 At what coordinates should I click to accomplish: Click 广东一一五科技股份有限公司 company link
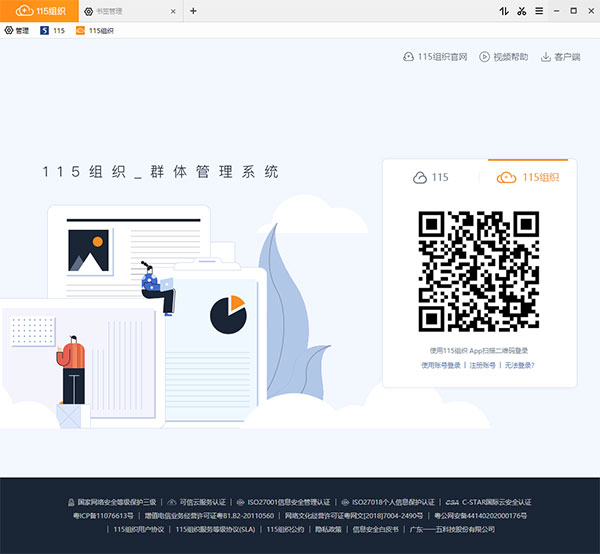tap(452, 530)
